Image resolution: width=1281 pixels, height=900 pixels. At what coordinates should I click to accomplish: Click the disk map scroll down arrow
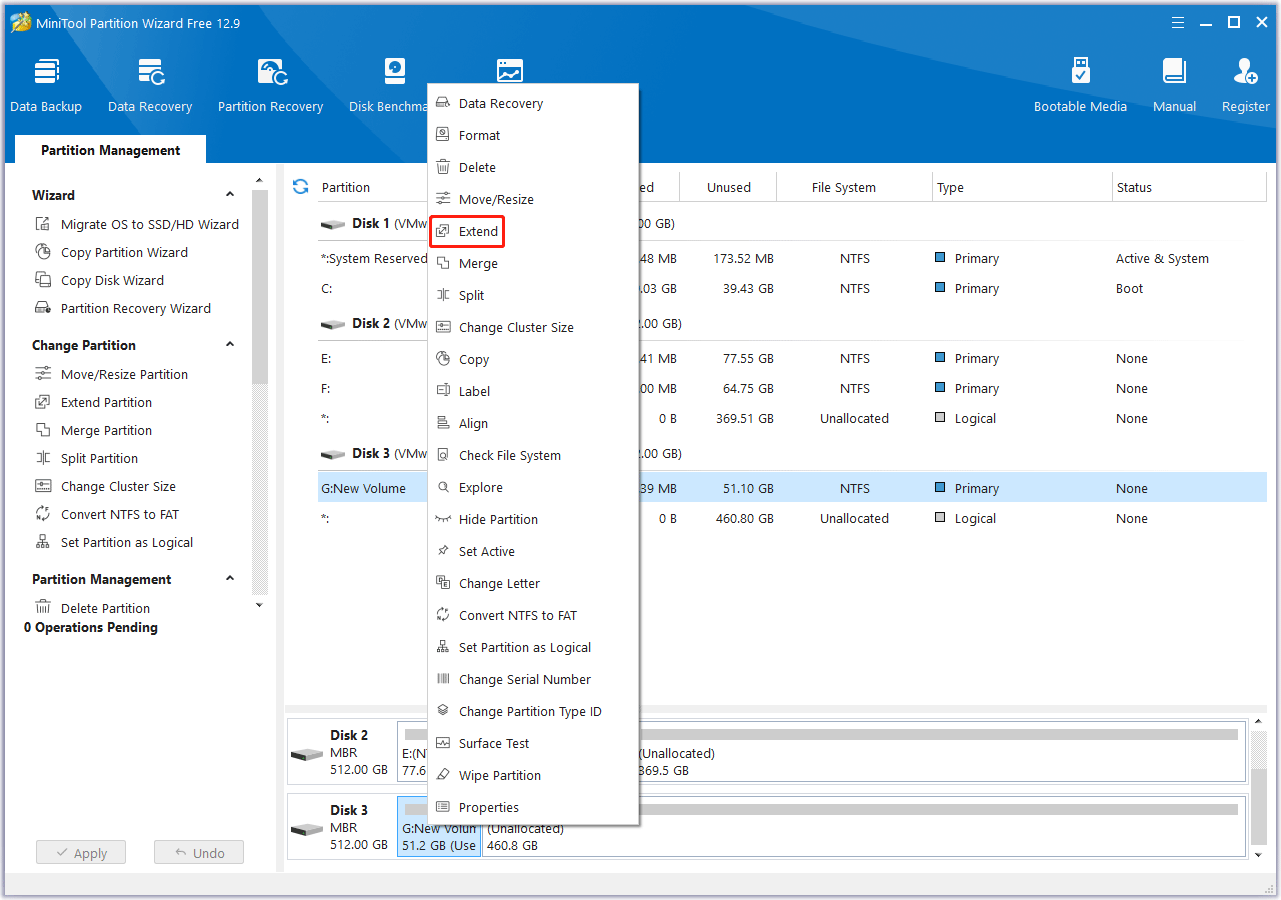[x=1258, y=856]
